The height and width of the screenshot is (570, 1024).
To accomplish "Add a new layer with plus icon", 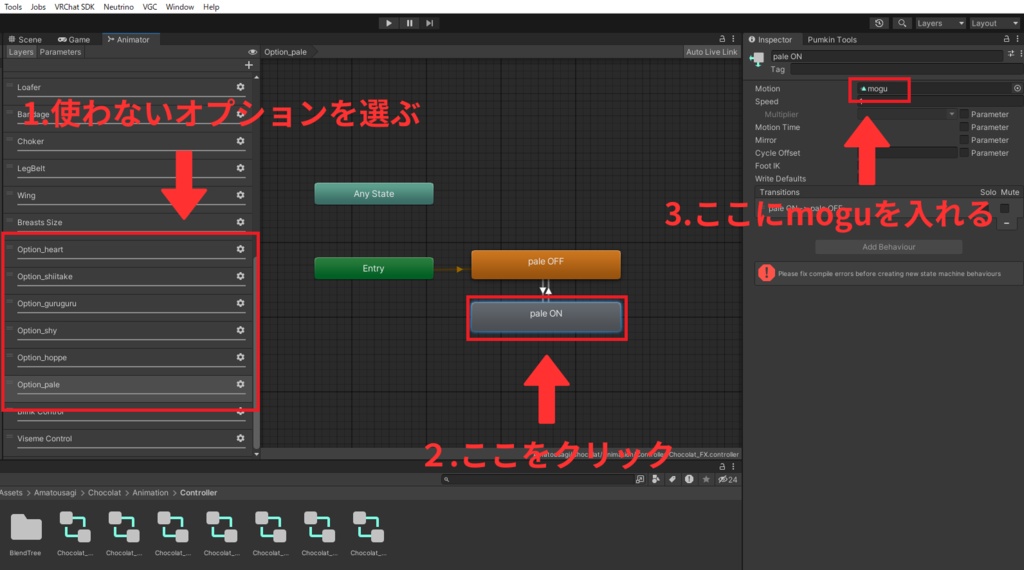I will pyautogui.click(x=249, y=65).
